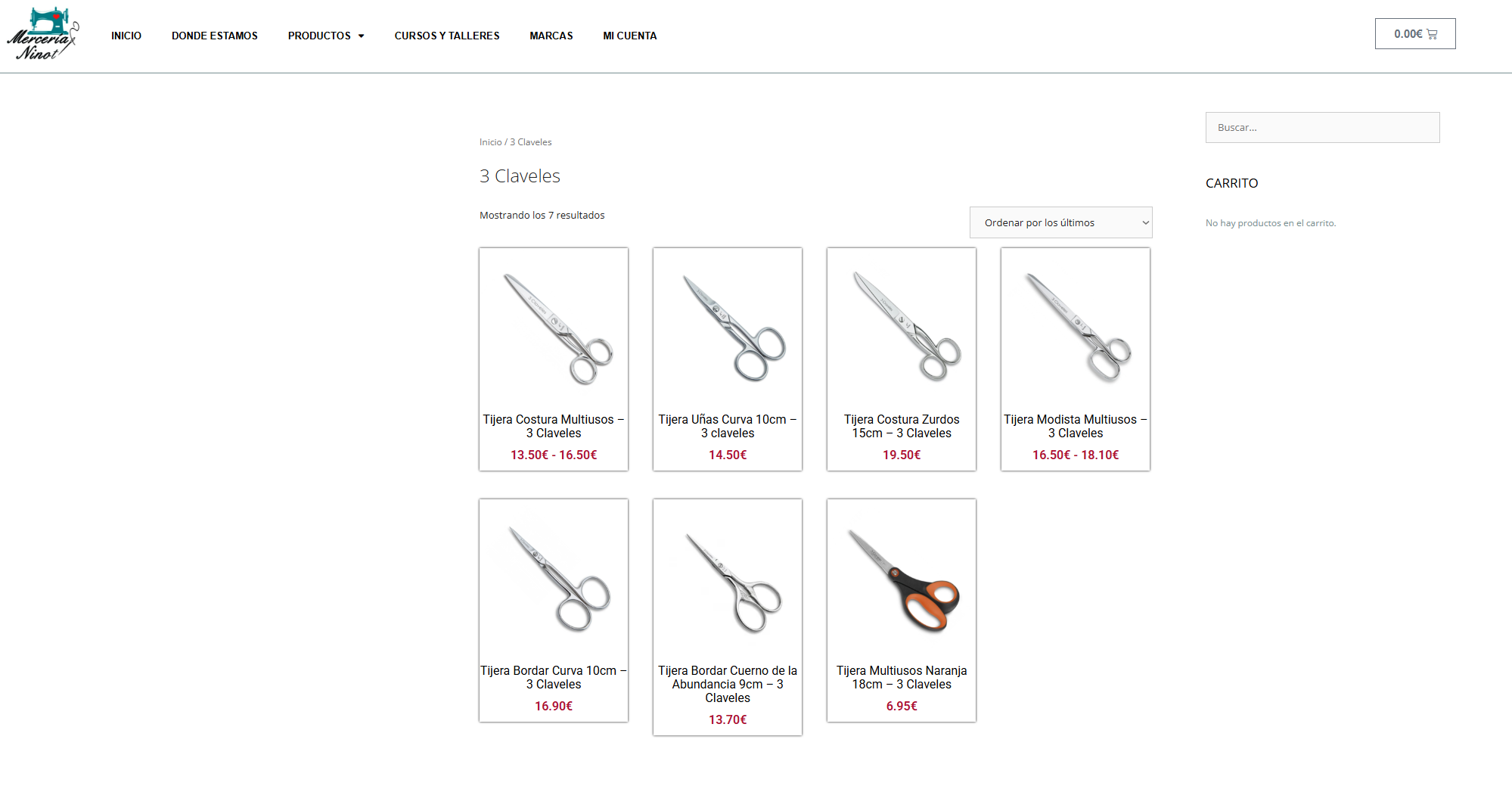Open Cursos y Talleres in the navigation
1512x811 pixels.
point(447,36)
